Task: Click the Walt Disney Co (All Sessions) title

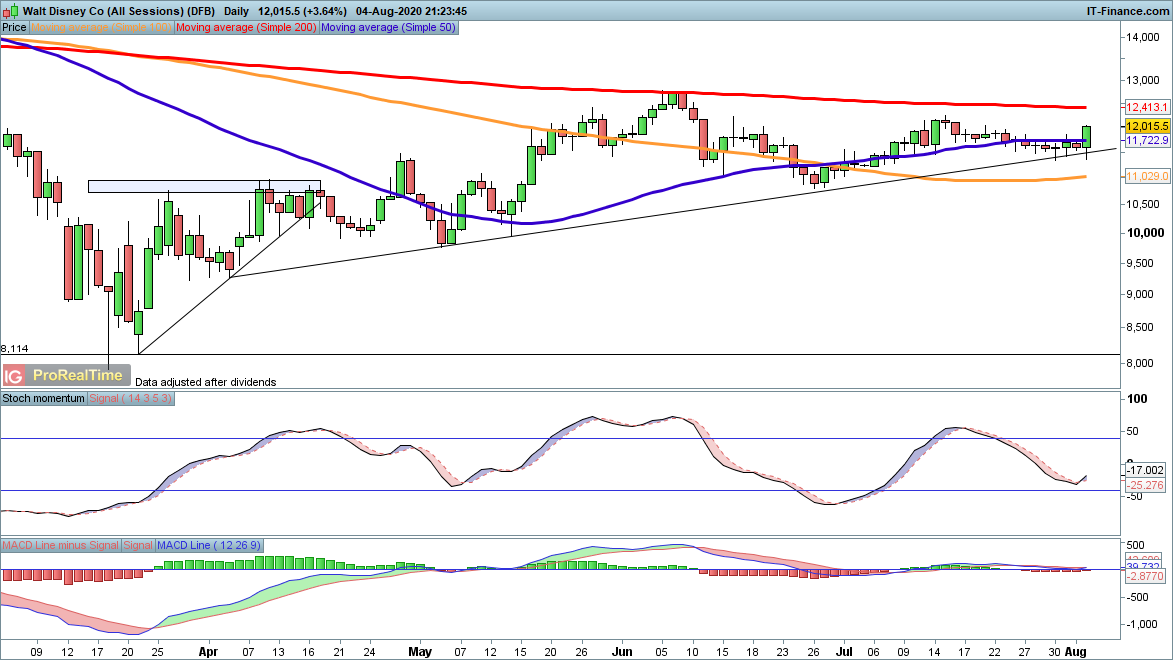Action: tap(95, 10)
